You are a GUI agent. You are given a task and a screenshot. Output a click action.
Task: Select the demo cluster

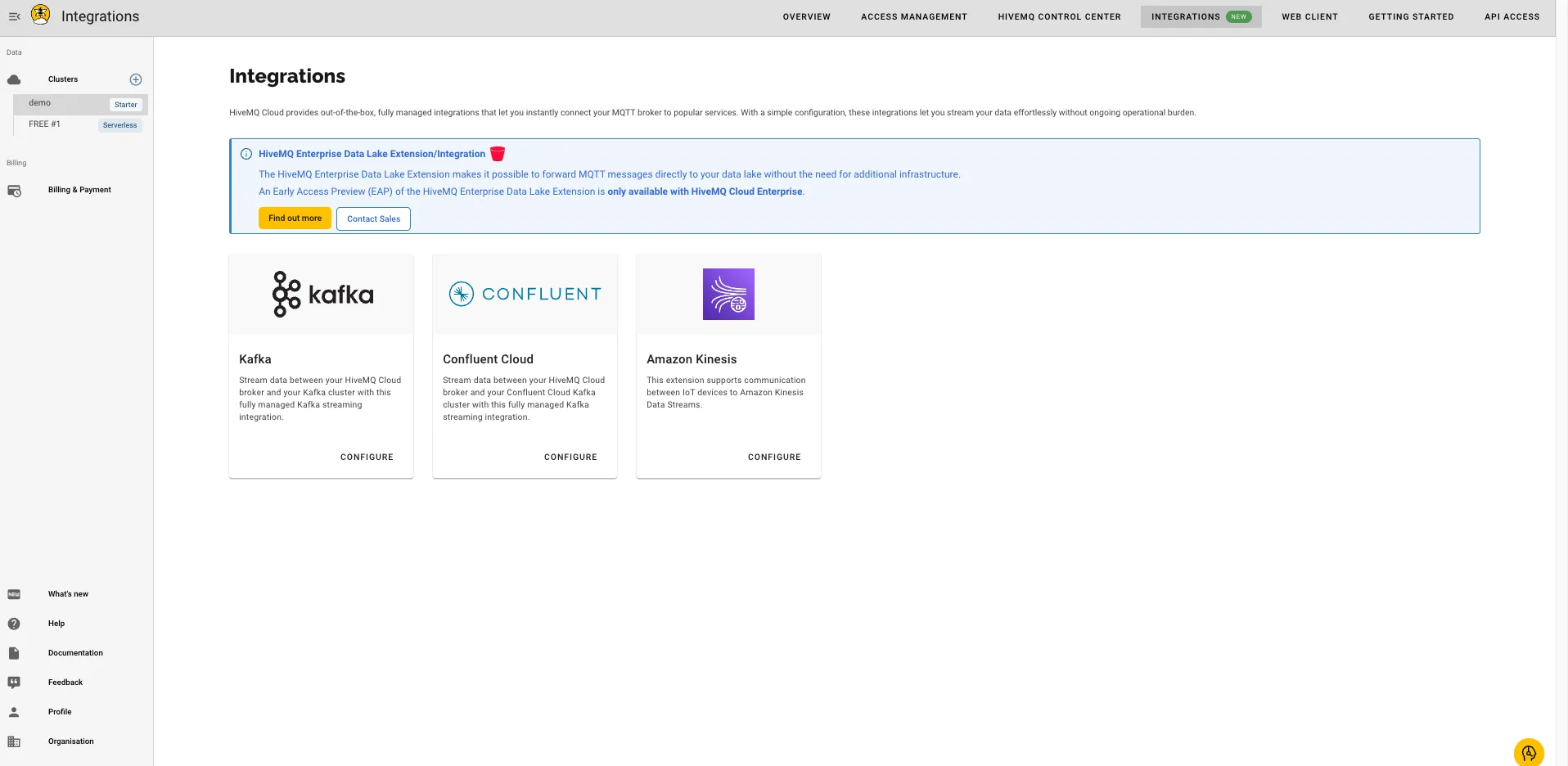tap(80, 104)
